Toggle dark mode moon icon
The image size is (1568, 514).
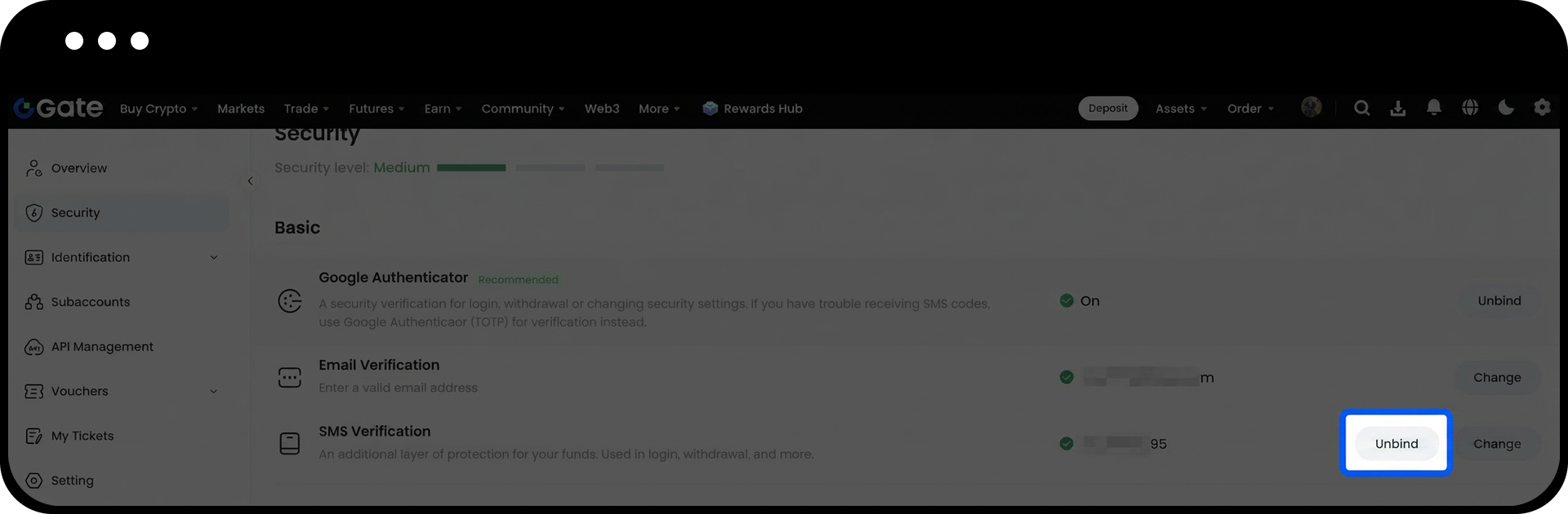coord(1506,108)
